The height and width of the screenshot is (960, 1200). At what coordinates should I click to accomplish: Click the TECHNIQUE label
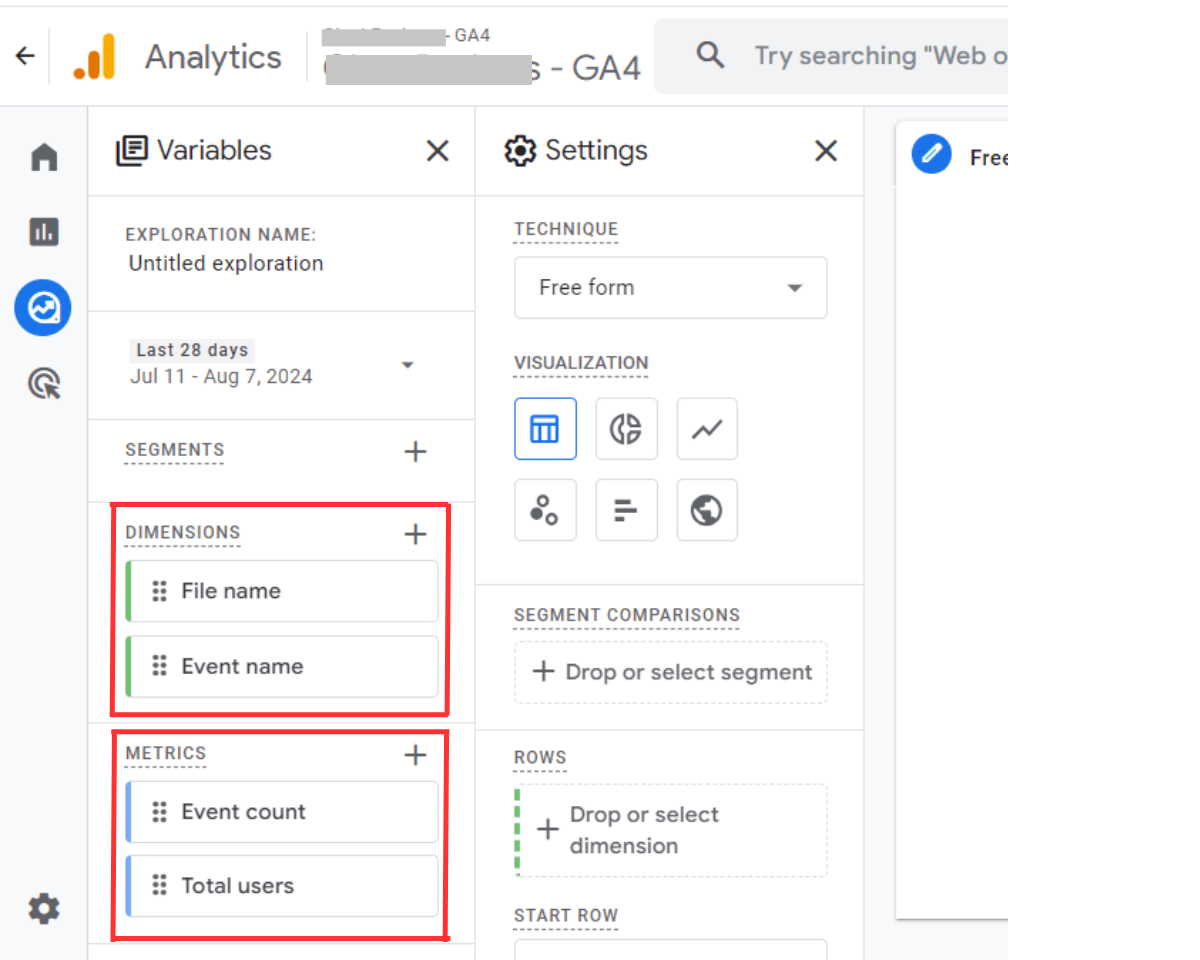566,229
